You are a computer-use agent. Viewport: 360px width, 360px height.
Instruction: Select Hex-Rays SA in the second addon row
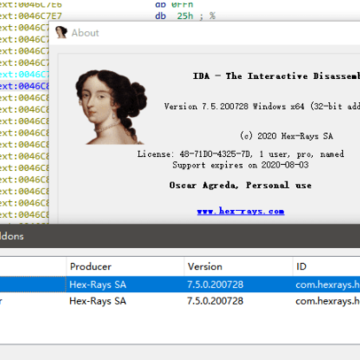pyautogui.click(x=98, y=301)
